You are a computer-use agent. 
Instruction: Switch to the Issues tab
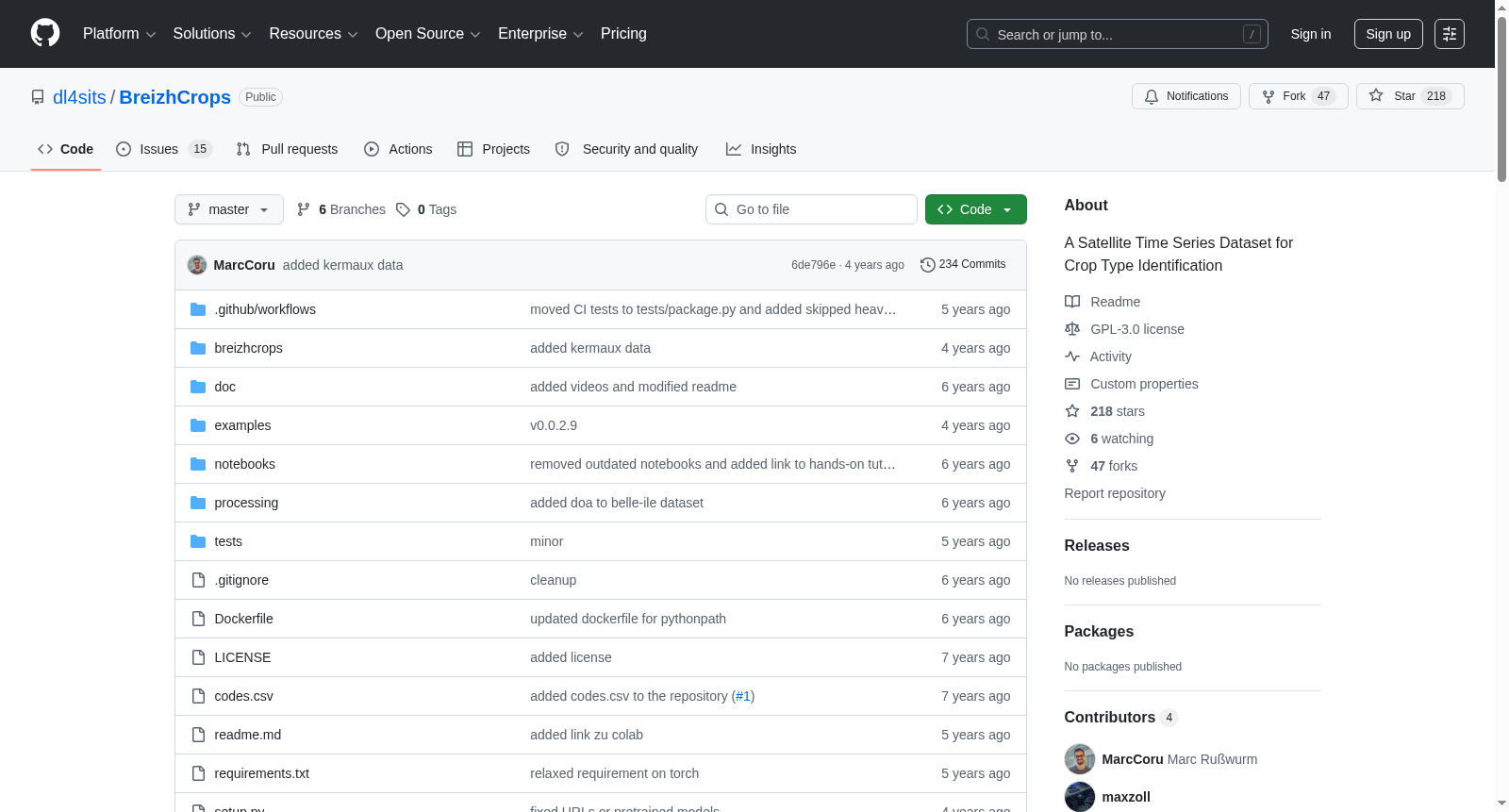164,149
